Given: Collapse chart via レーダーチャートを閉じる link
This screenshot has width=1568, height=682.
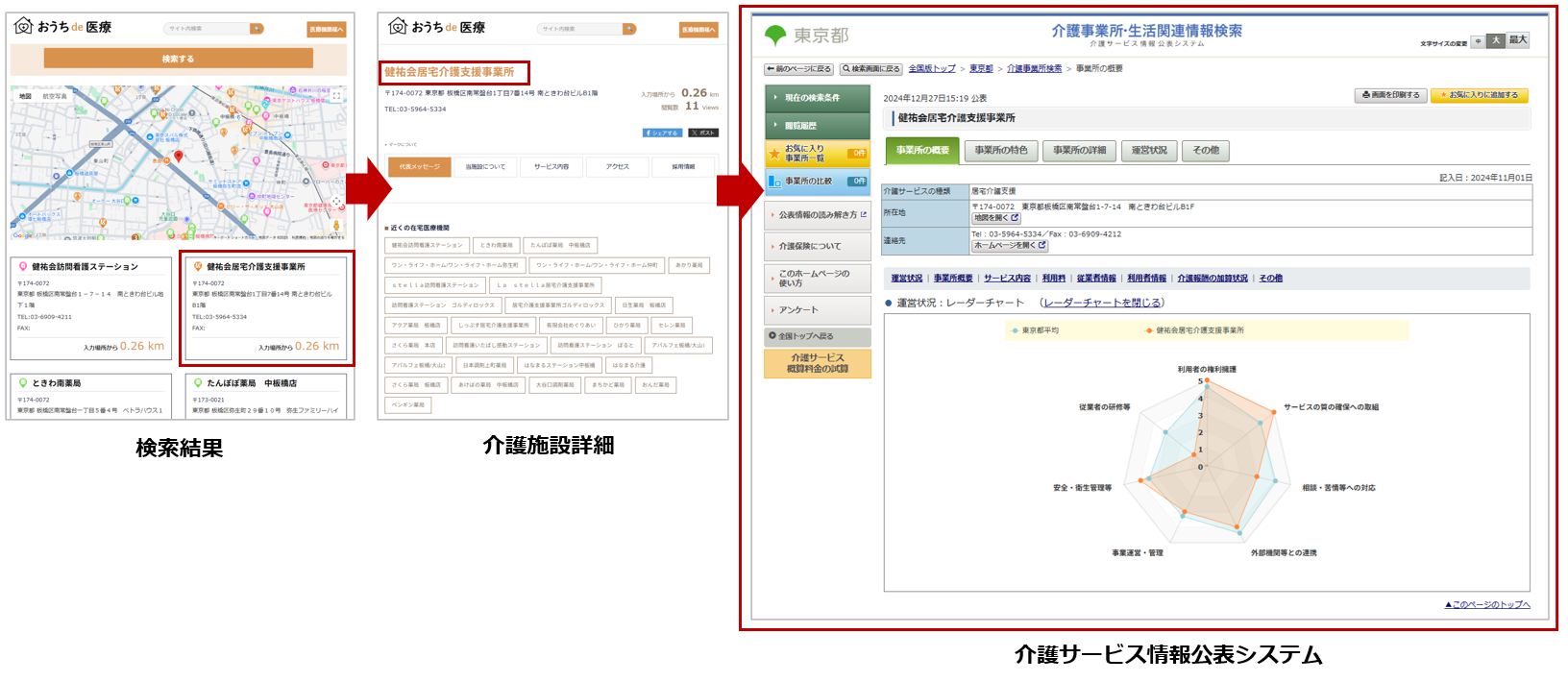Looking at the screenshot, I should pos(1102,303).
